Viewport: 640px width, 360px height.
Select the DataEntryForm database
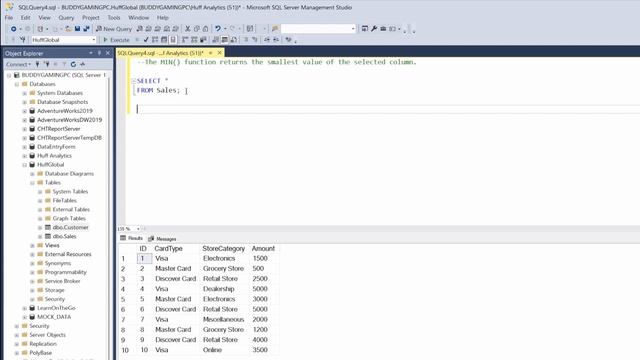[56, 147]
